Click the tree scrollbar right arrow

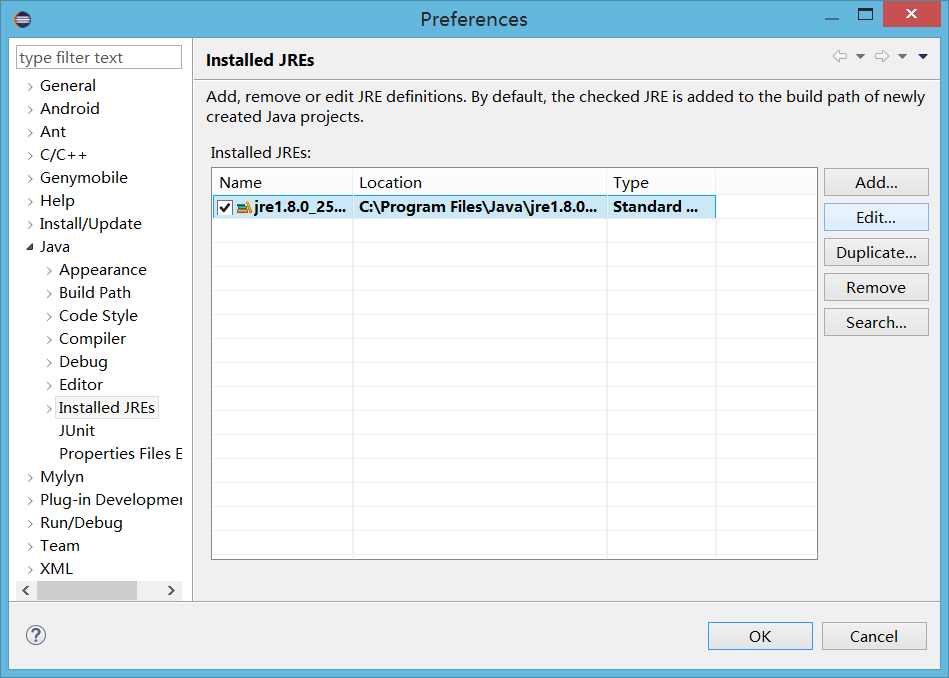[x=171, y=591]
